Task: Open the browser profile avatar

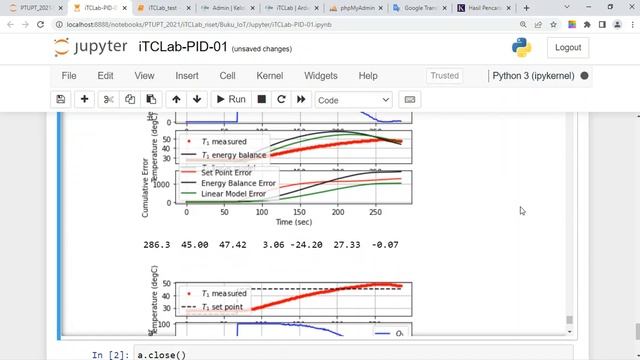Action: click(x=618, y=24)
